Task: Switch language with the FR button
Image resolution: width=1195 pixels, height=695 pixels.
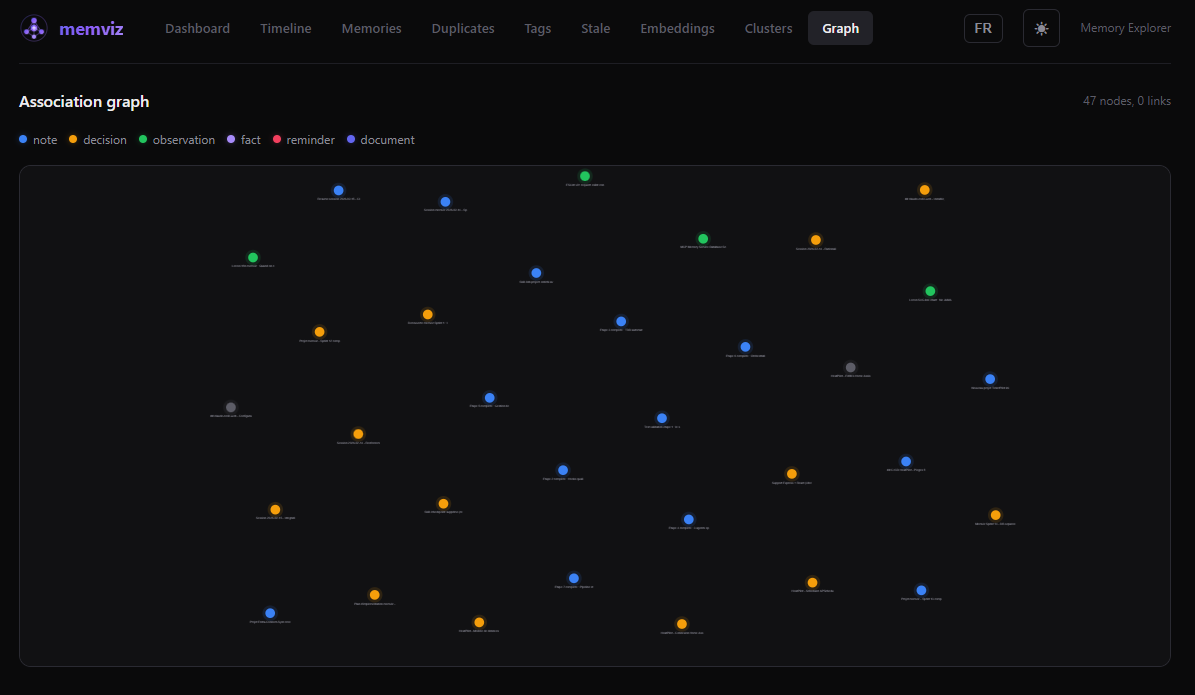Action: [983, 28]
